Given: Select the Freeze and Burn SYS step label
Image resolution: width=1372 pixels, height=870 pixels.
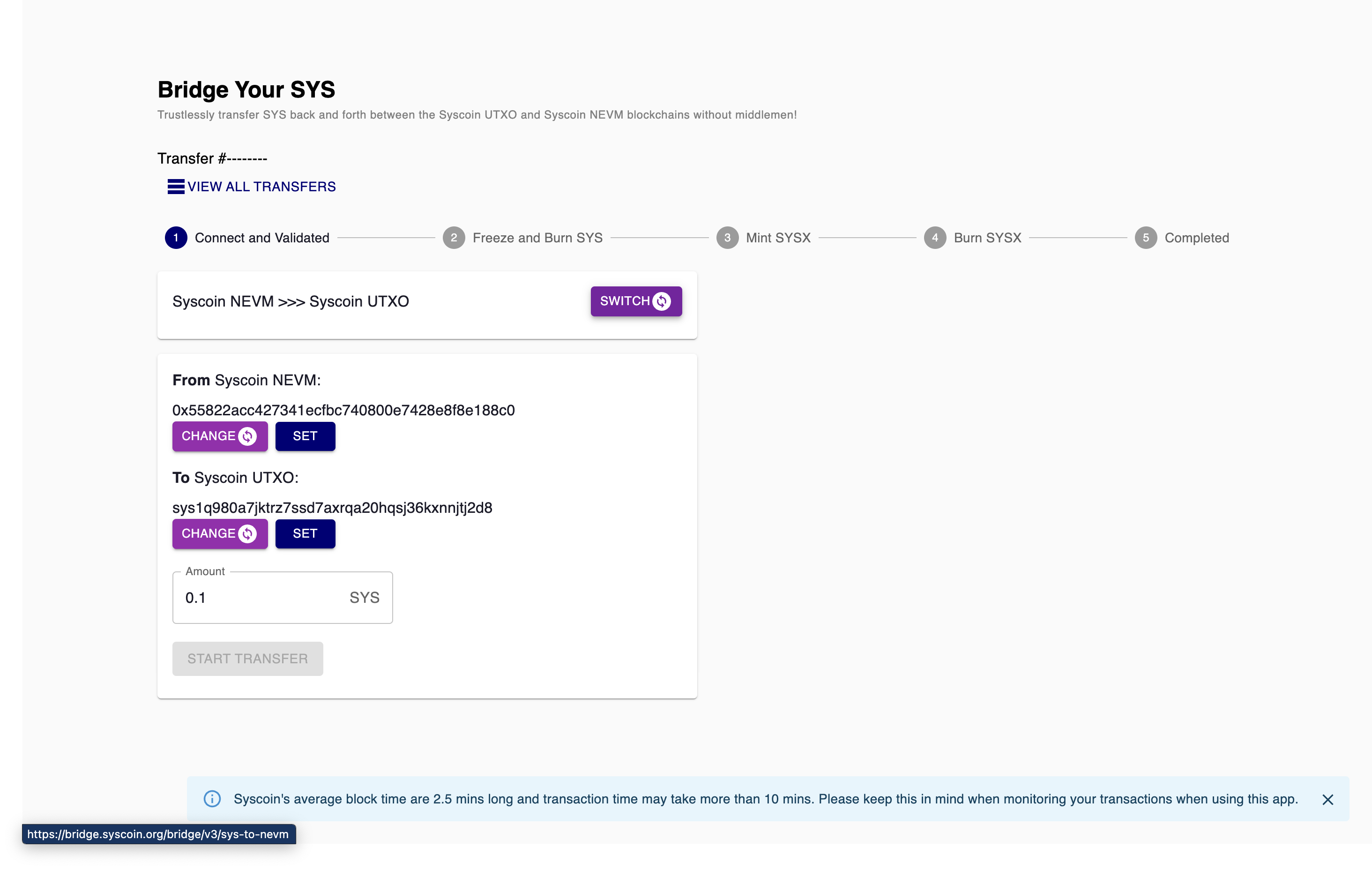Looking at the screenshot, I should click(x=537, y=238).
